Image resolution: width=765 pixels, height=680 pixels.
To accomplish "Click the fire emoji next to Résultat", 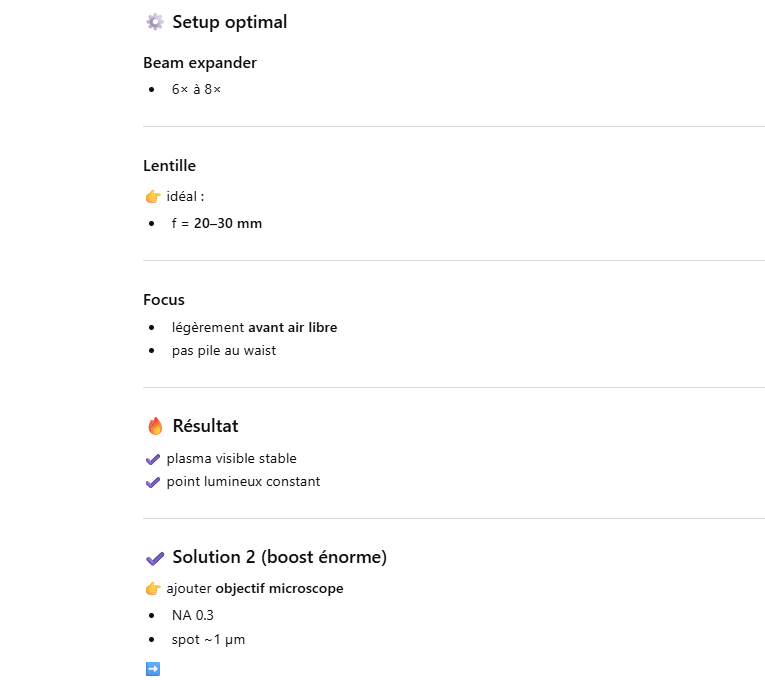I will (154, 426).
